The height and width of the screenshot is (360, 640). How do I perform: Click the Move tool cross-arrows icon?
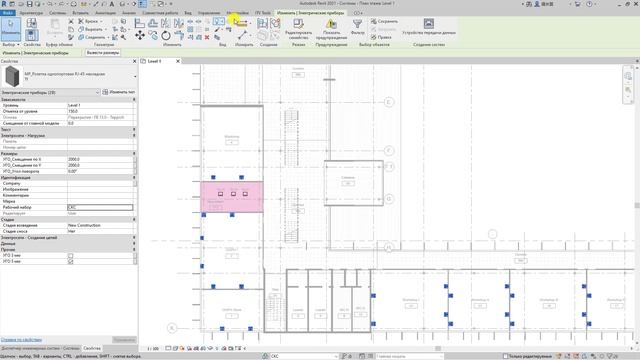pyautogui.click(x=140, y=36)
